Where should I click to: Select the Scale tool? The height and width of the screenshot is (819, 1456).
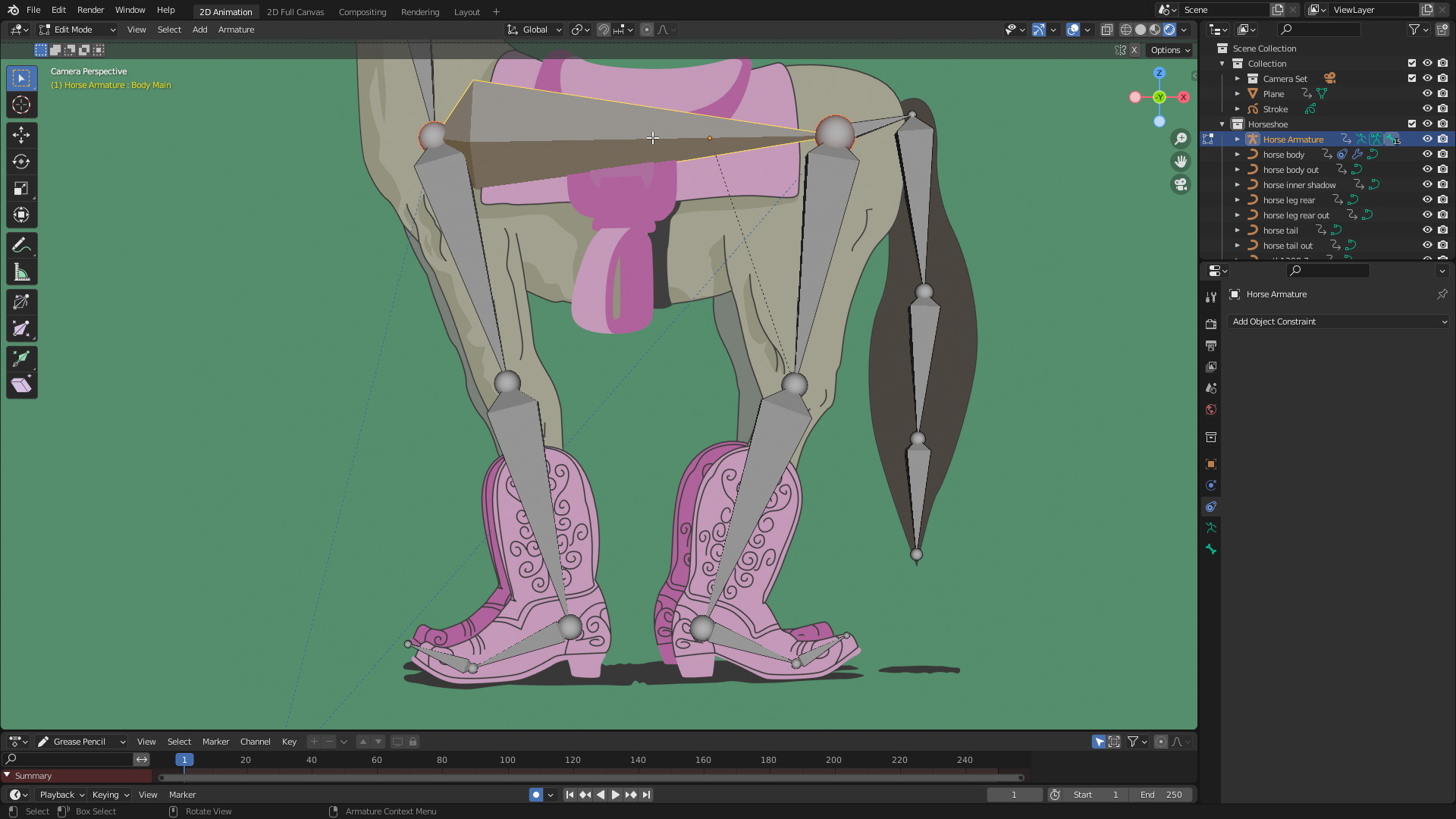point(21,188)
